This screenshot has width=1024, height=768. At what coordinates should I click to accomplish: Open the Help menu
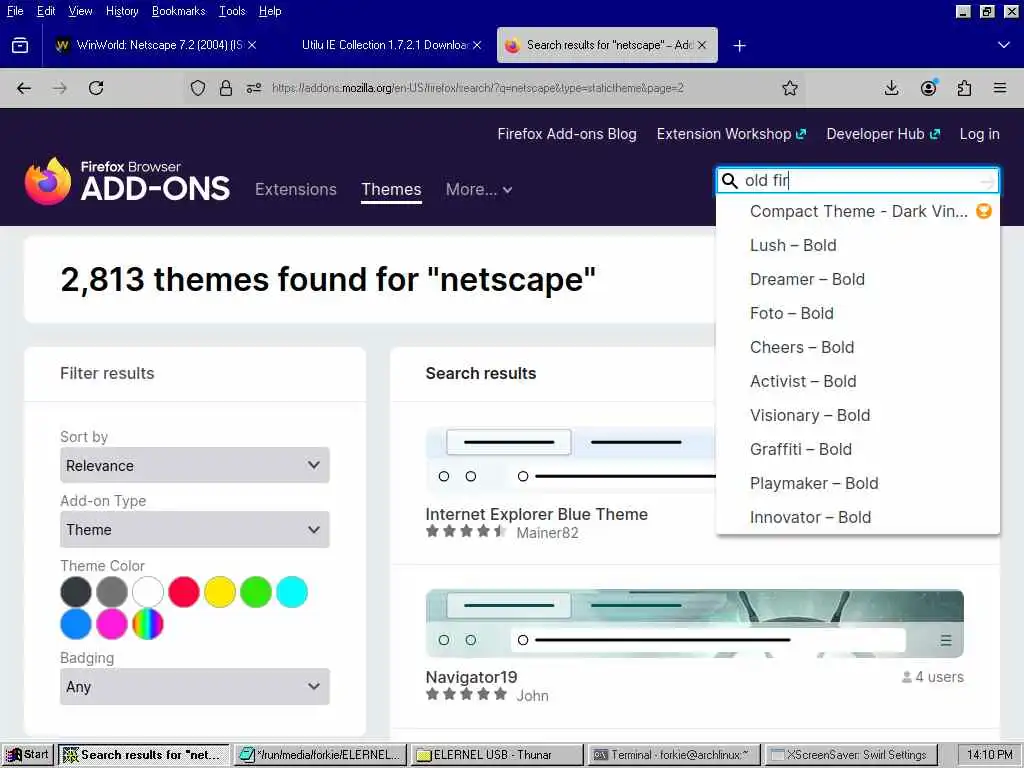pos(270,11)
